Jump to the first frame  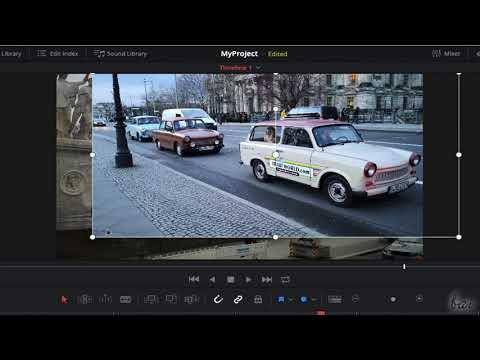194,279
